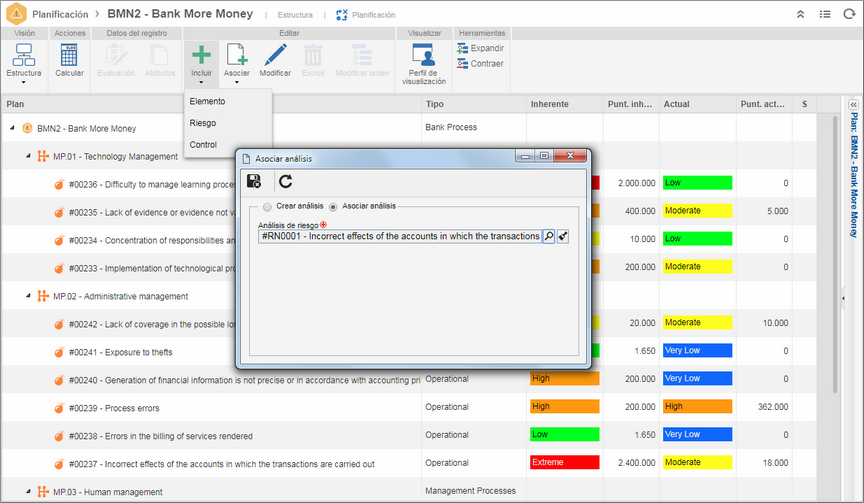Screen dimensions: 864x503
Task: Click the Extreme red inherent cell of #00237
Action: 565,462
